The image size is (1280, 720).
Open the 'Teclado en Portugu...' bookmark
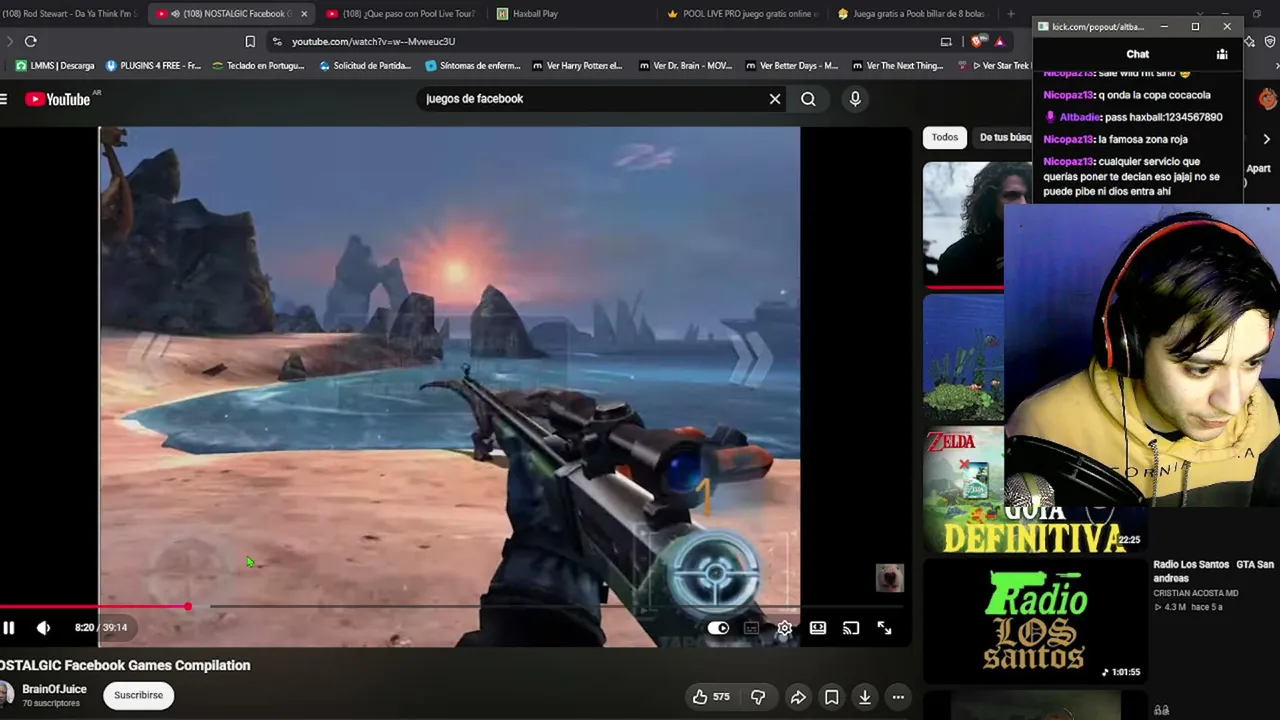(x=257, y=66)
